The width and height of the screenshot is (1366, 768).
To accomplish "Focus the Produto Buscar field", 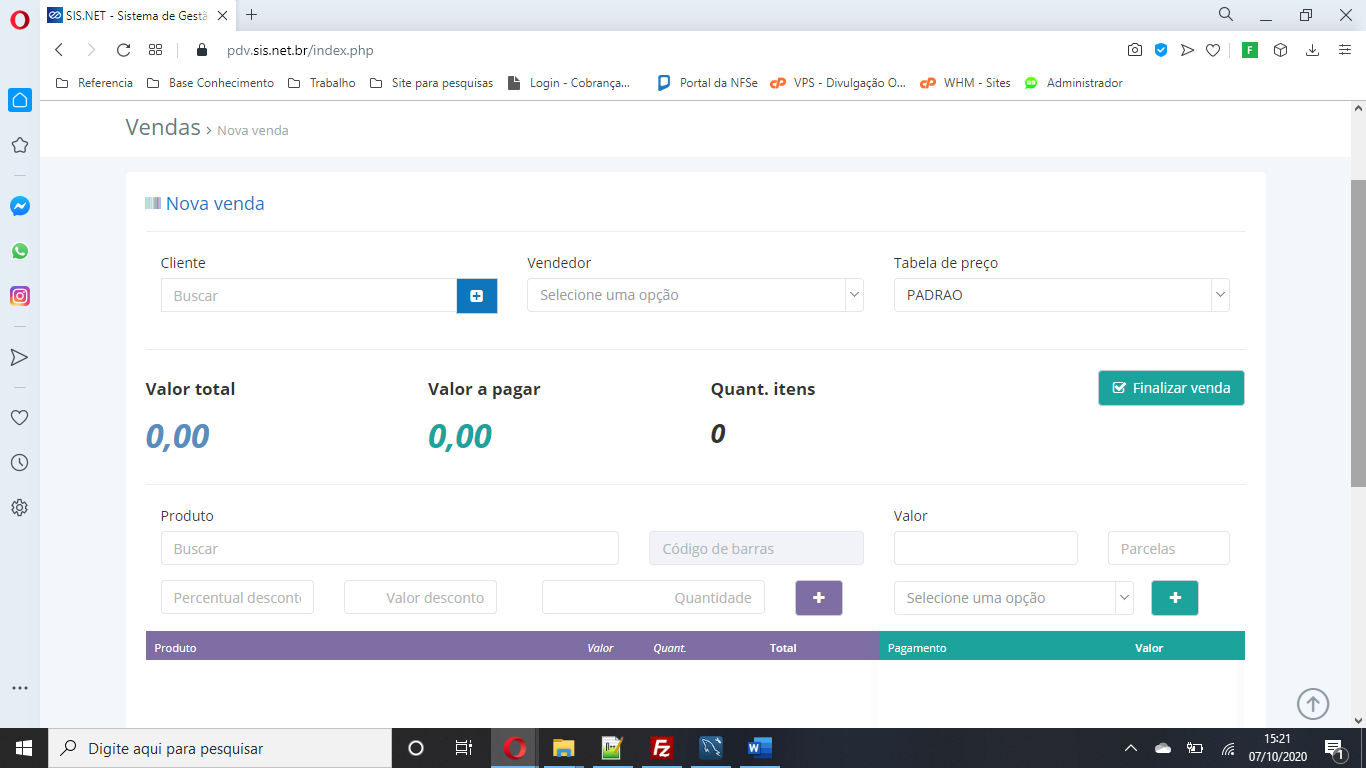I will tap(390, 548).
